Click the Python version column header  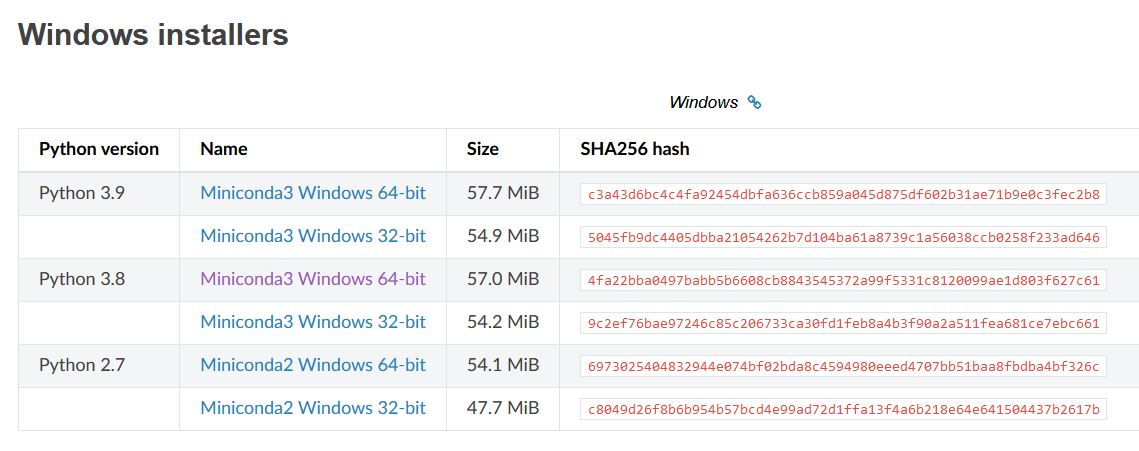click(x=99, y=149)
